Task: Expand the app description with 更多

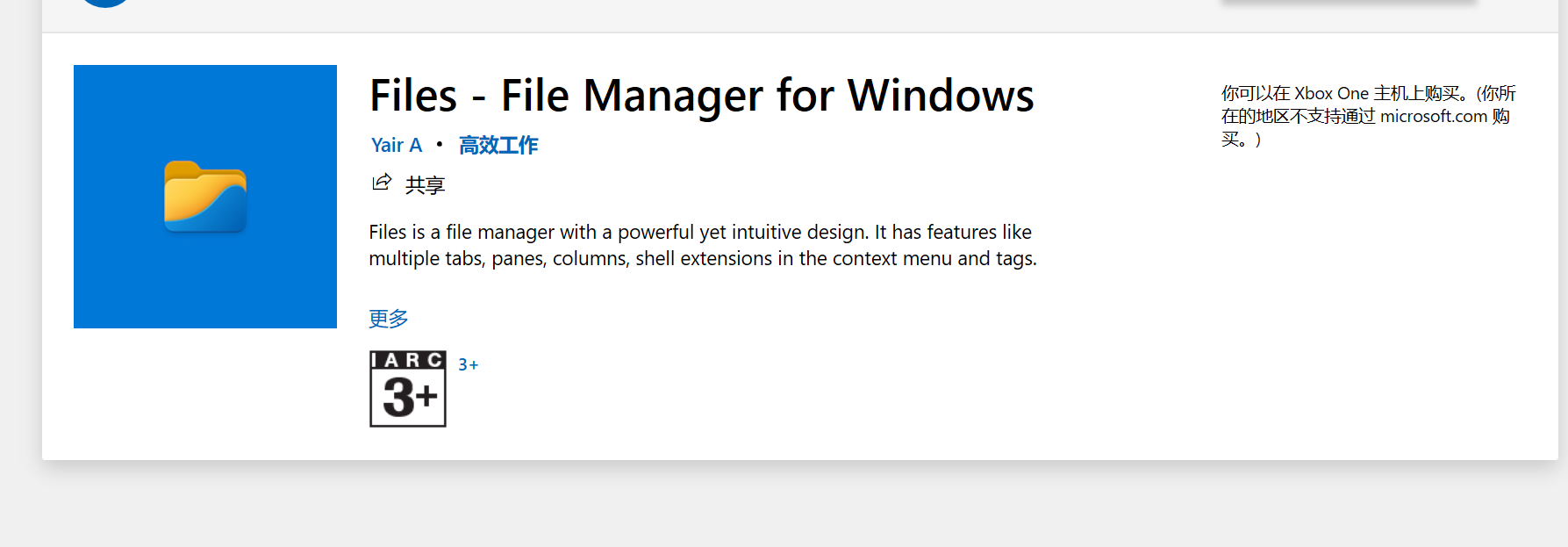Action: click(387, 317)
